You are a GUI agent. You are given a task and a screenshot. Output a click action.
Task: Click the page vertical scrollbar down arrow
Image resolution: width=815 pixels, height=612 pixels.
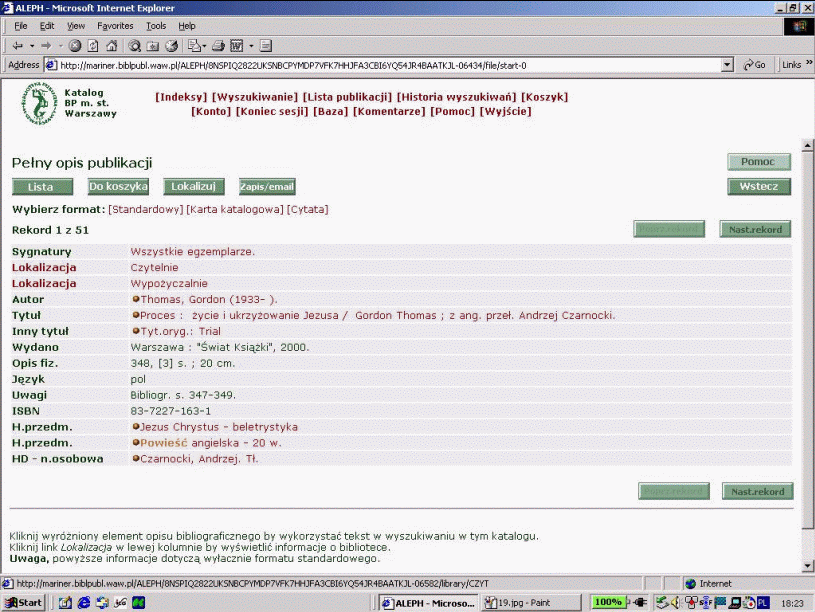[807, 567]
